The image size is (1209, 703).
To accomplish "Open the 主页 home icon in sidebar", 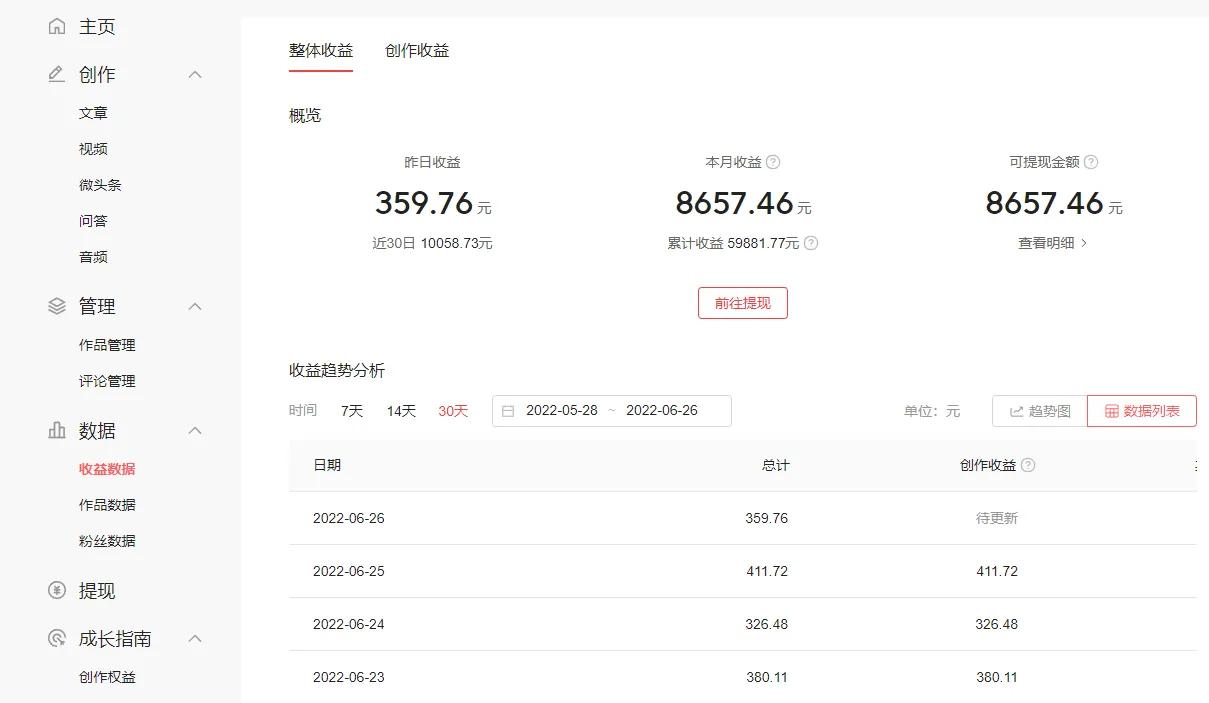I will [x=57, y=26].
